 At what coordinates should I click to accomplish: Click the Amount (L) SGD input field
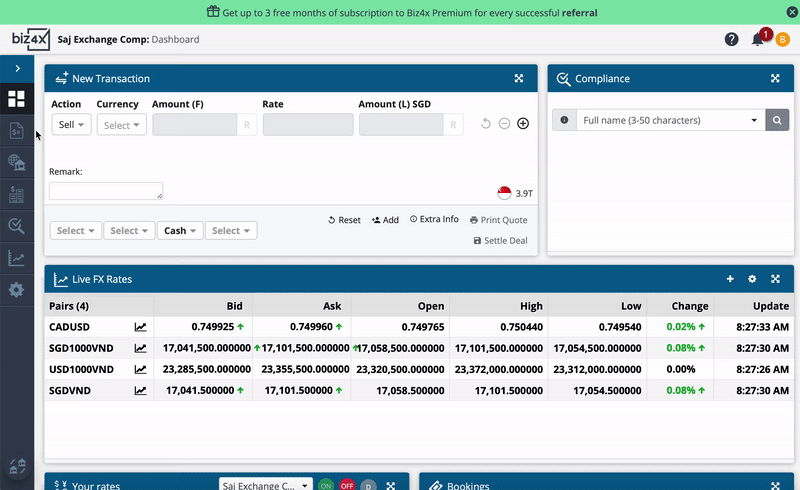coord(401,125)
